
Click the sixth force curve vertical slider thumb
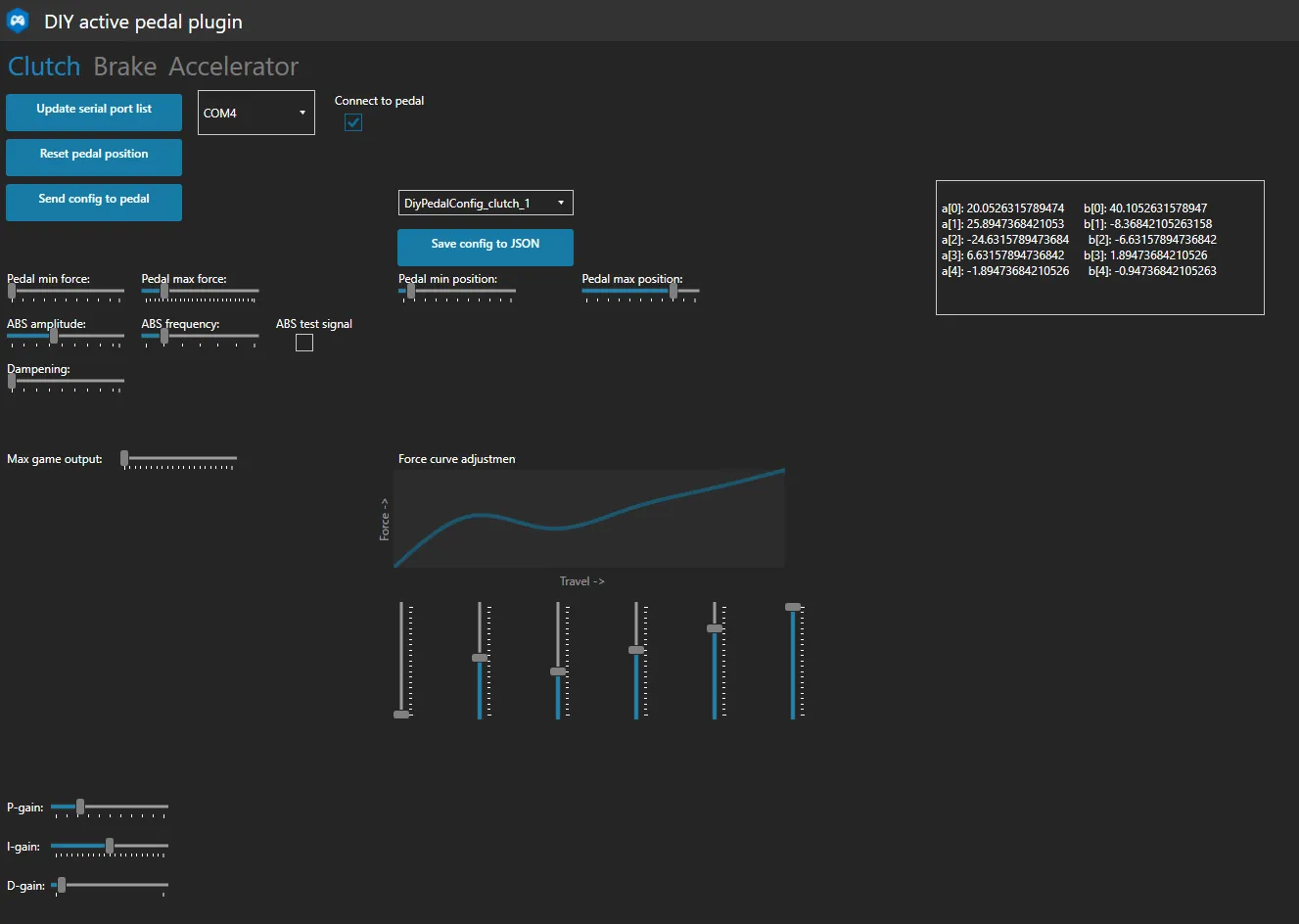pos(793,607)
